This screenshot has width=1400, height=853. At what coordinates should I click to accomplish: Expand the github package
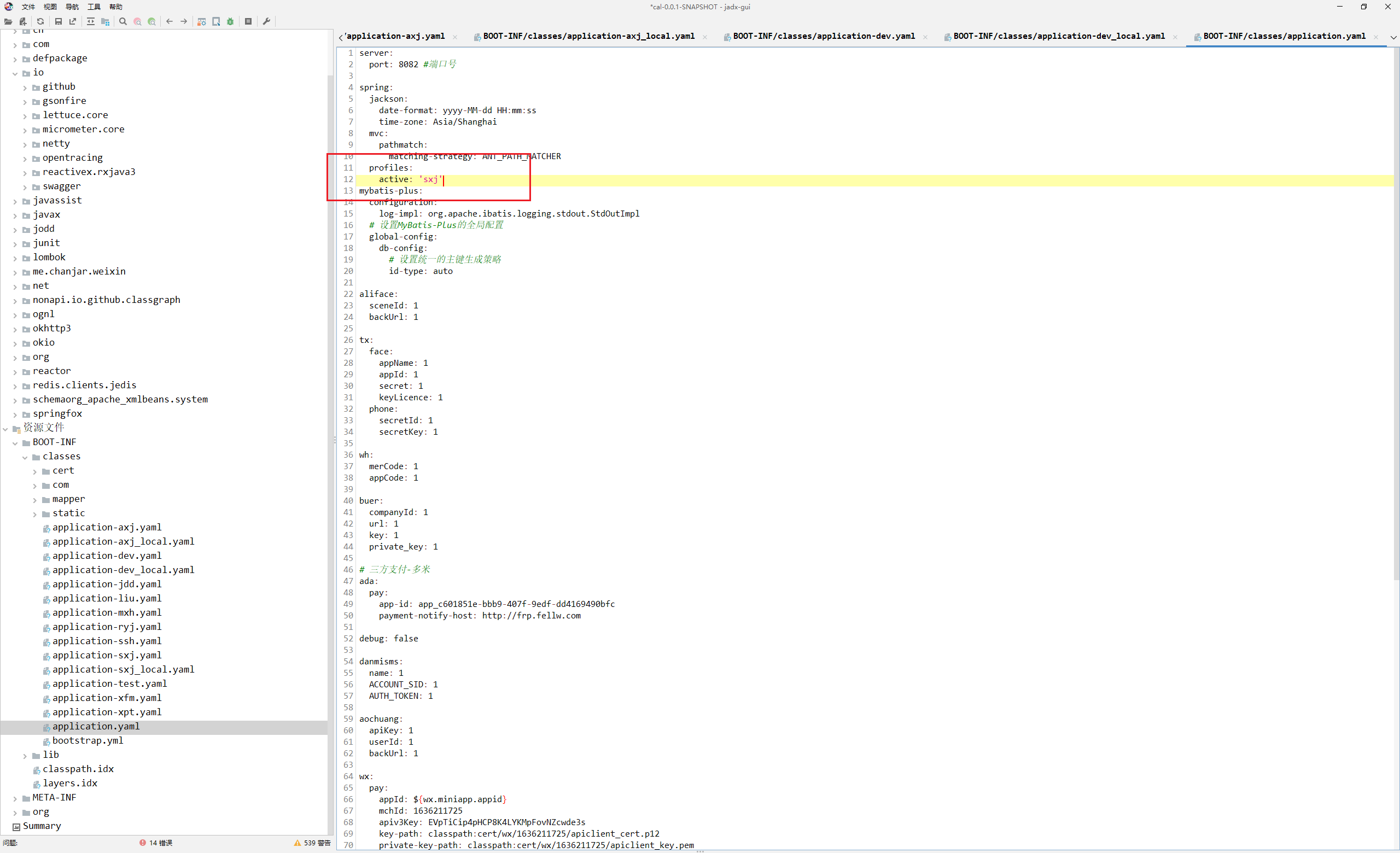click(x=25, y=87)
